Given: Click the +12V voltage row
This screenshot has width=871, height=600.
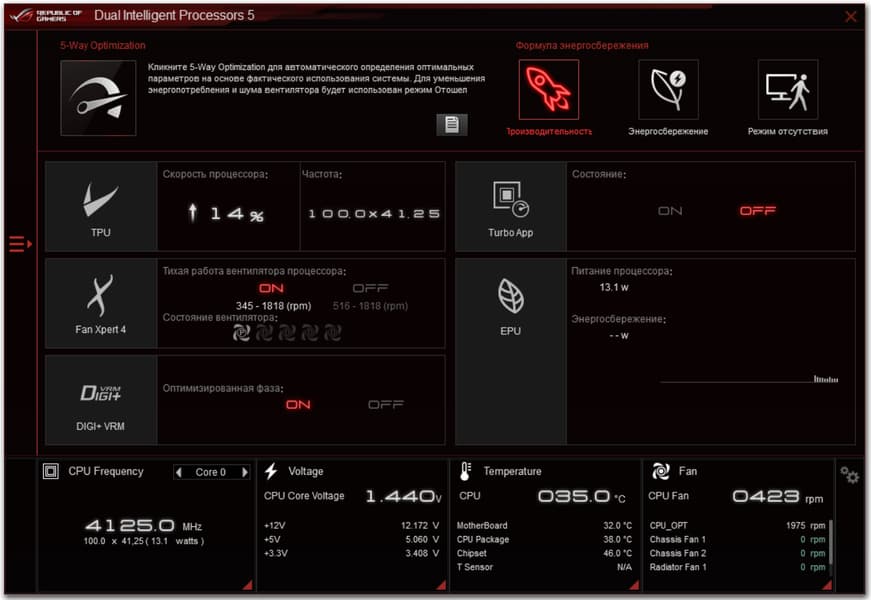Looking at the screenshot, I should coord(352,526).
